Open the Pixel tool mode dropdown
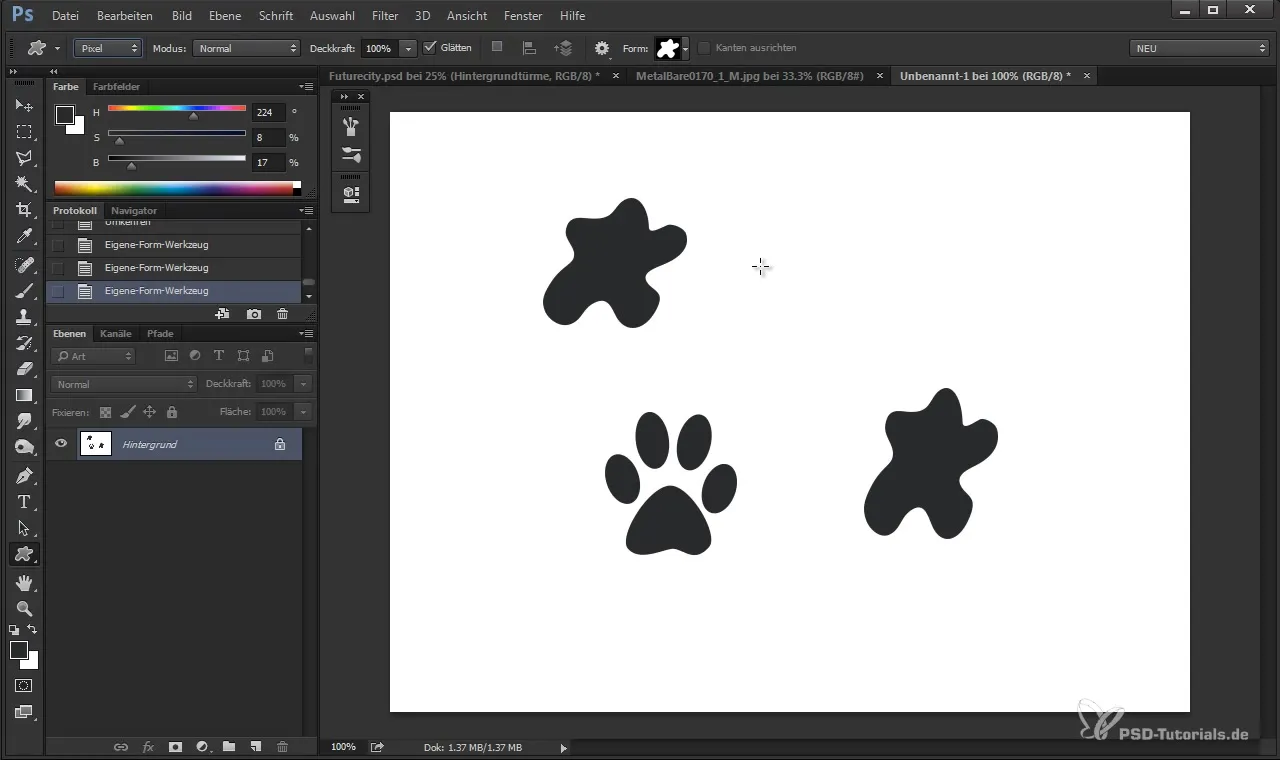 click(108, 48)
